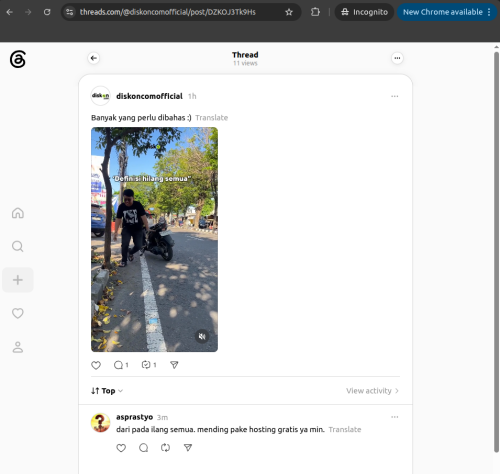Bookmark this page with star icon
Viewport: 500px width, 474px height.
coord(289,12)
